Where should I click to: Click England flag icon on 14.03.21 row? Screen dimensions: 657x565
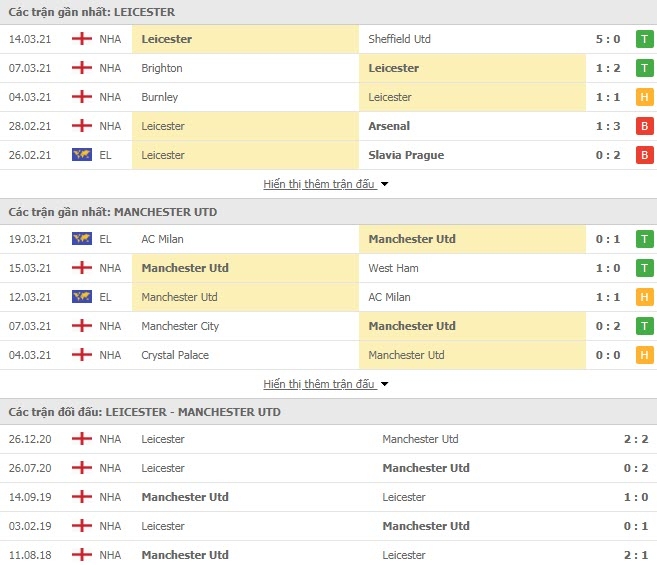coord(82,39)
